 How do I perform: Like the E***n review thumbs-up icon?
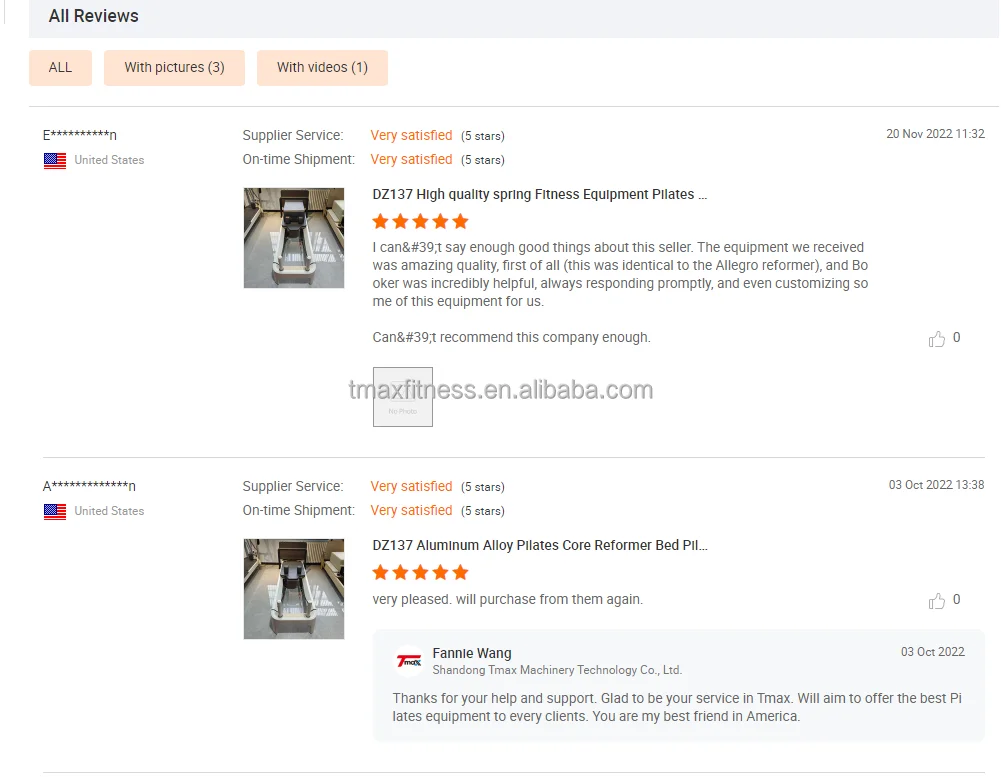coord(937,338)
